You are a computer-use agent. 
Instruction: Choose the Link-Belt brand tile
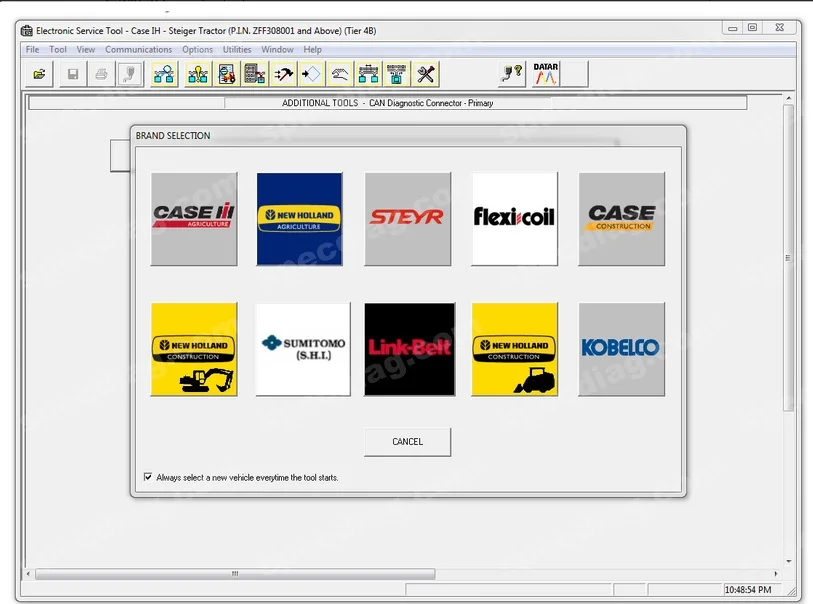coord(409,349)
